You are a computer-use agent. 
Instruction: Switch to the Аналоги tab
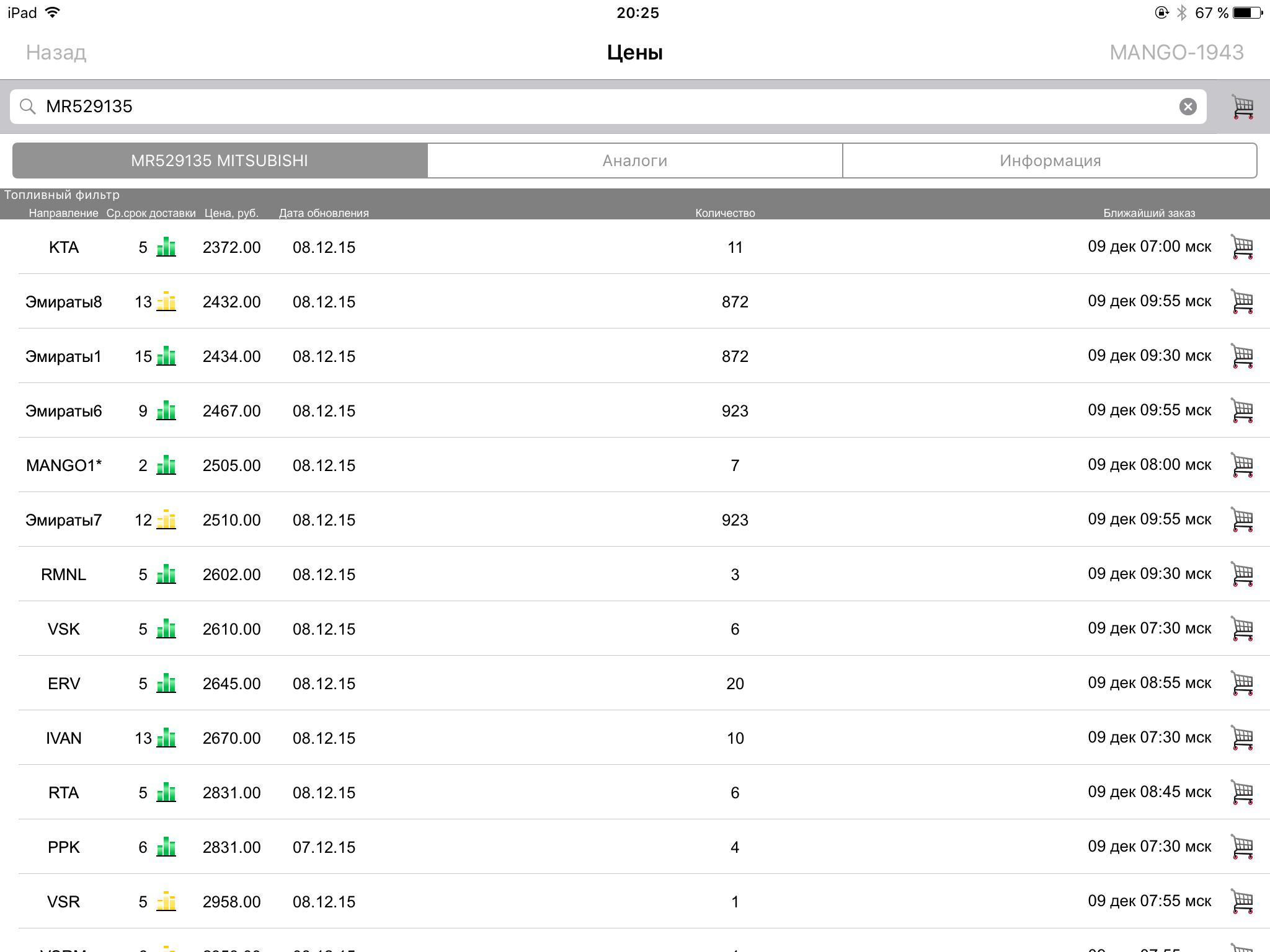(634, 161)
